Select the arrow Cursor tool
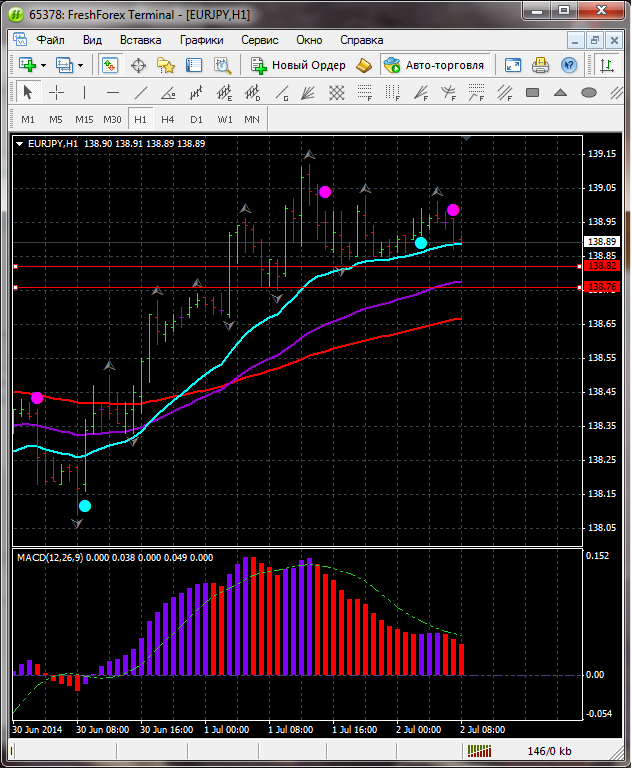 (x=28, y=92)
